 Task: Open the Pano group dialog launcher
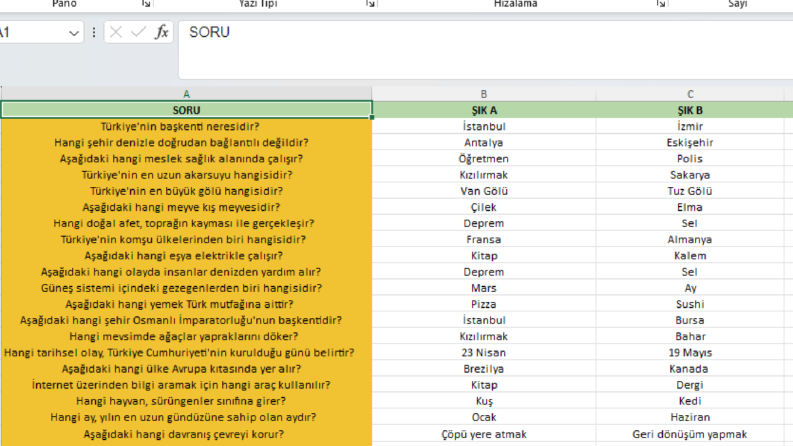[146, 4]
